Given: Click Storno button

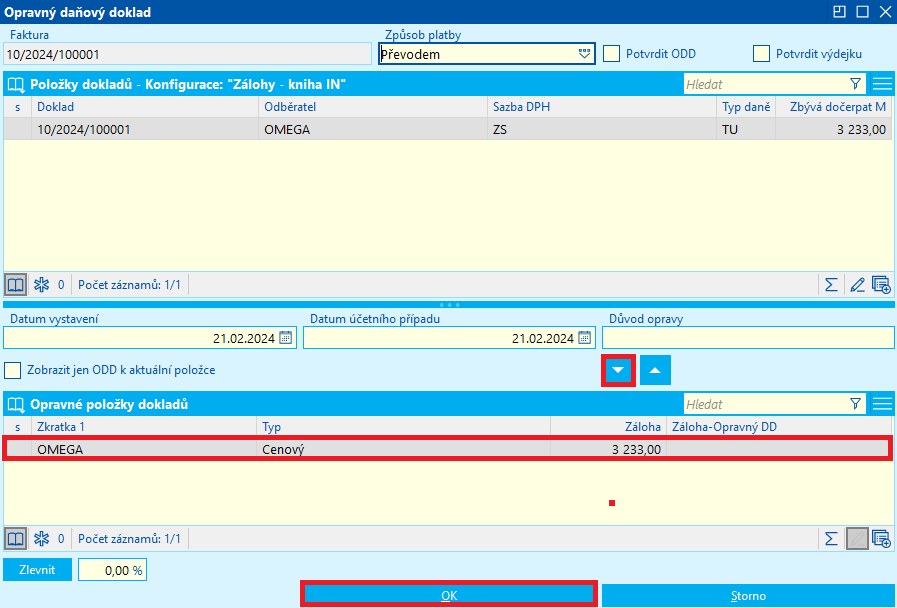Looking at the screenshot, I should pyautogui.click(x=748, y=595).
